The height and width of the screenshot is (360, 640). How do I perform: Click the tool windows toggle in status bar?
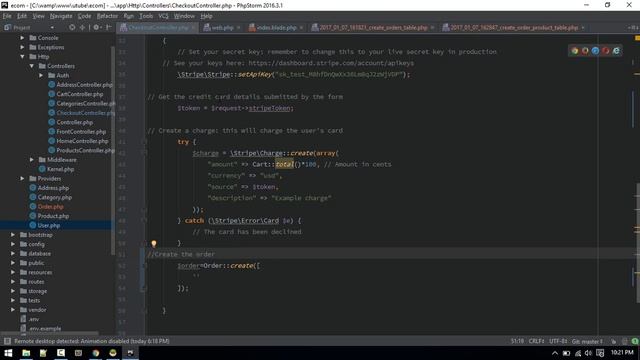click(x=7, y=341)
